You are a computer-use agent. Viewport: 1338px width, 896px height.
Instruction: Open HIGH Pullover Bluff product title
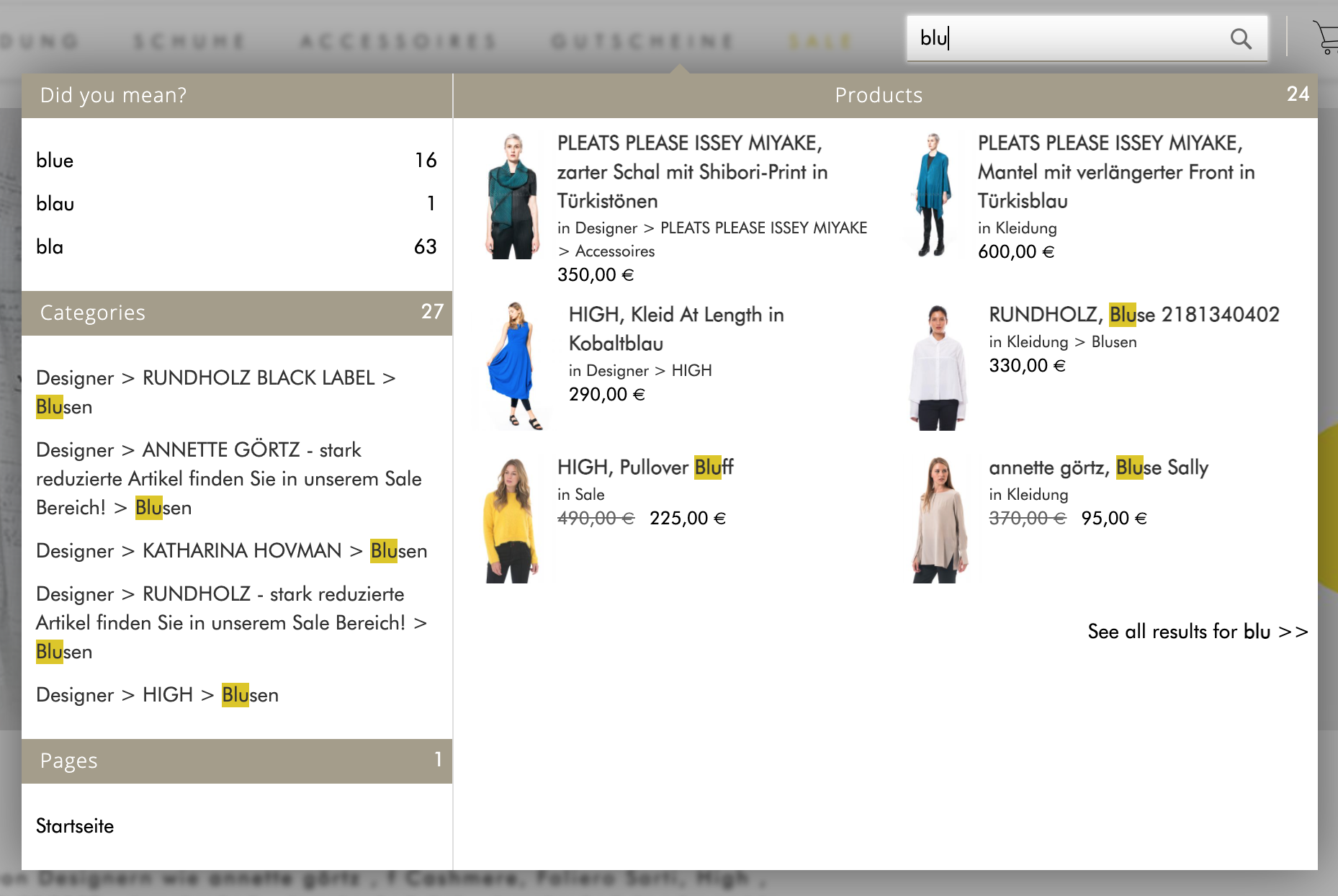645,467
